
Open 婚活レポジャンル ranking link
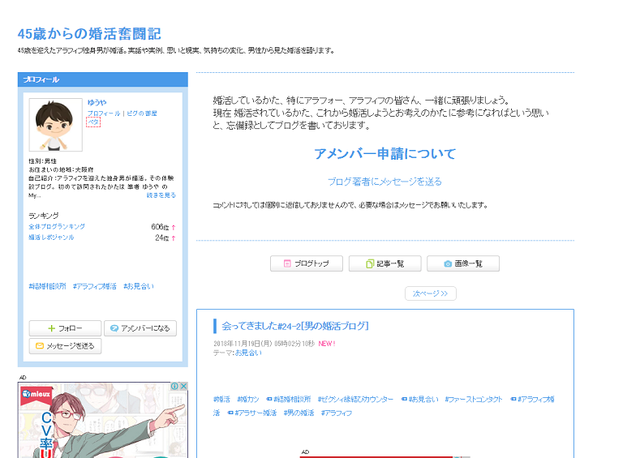pos(51,237)
